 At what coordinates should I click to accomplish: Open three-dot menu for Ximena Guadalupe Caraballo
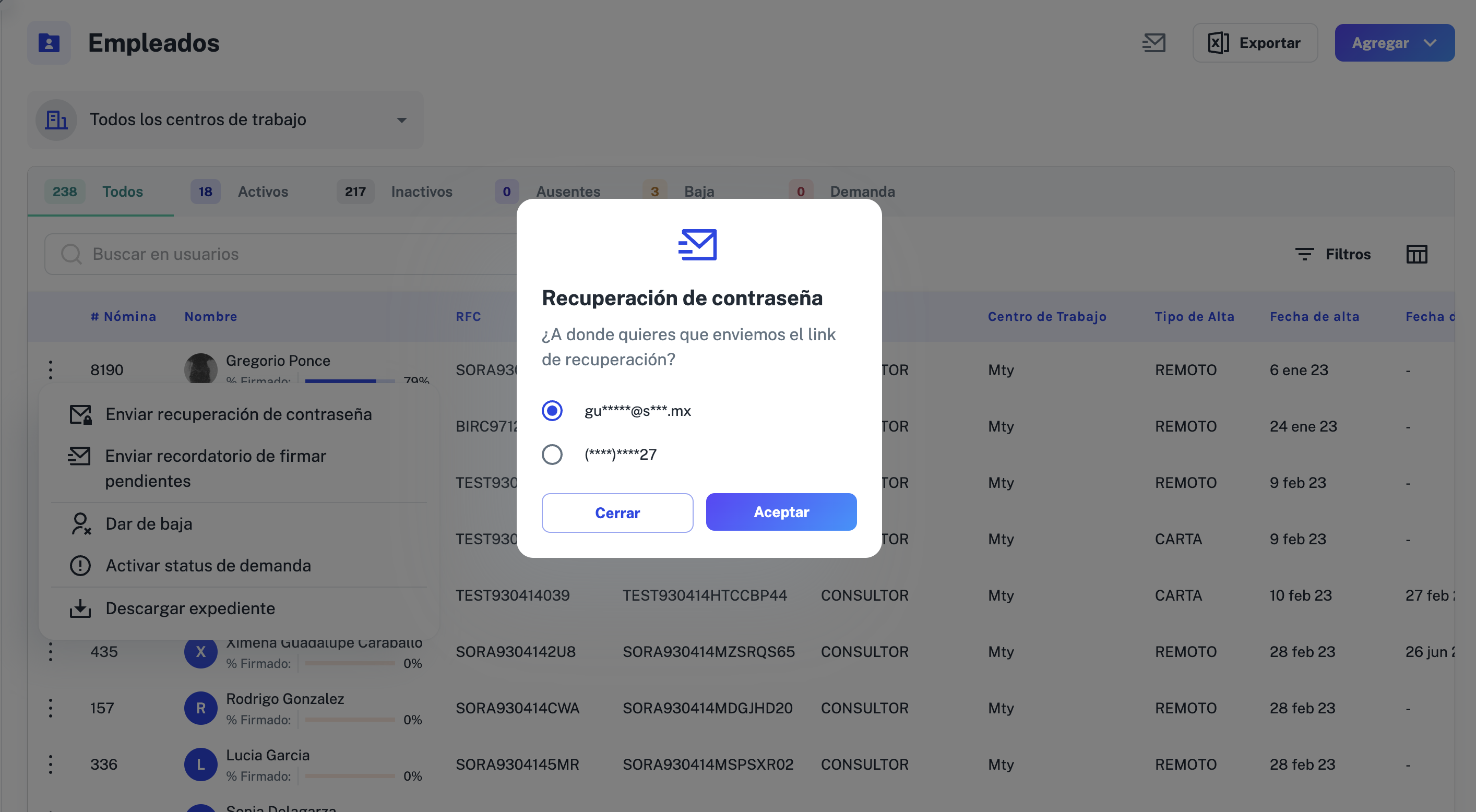click(51, 652)
